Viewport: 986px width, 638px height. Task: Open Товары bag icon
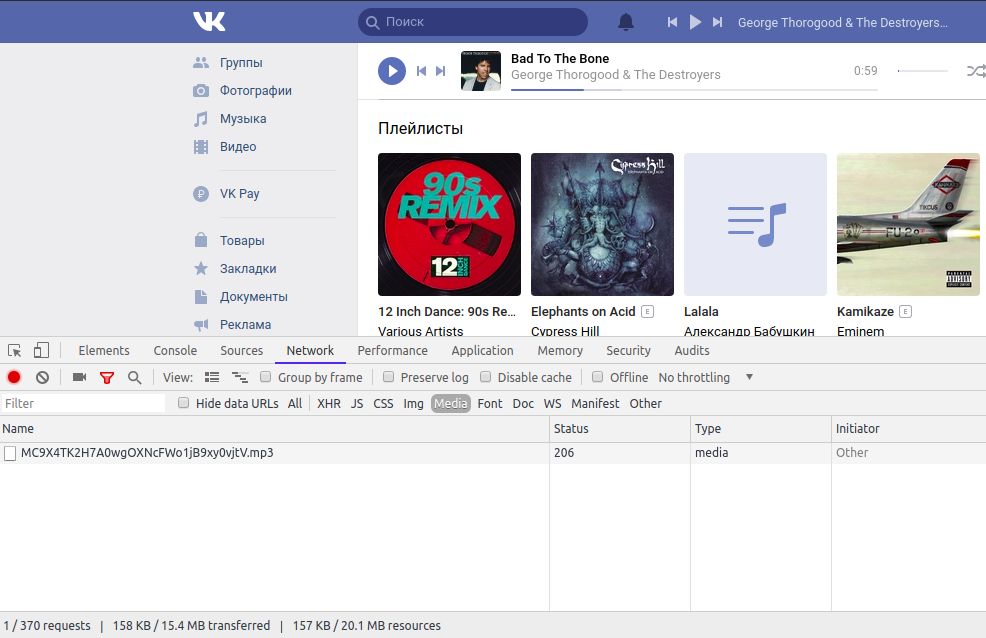click(x=201, y=240)
